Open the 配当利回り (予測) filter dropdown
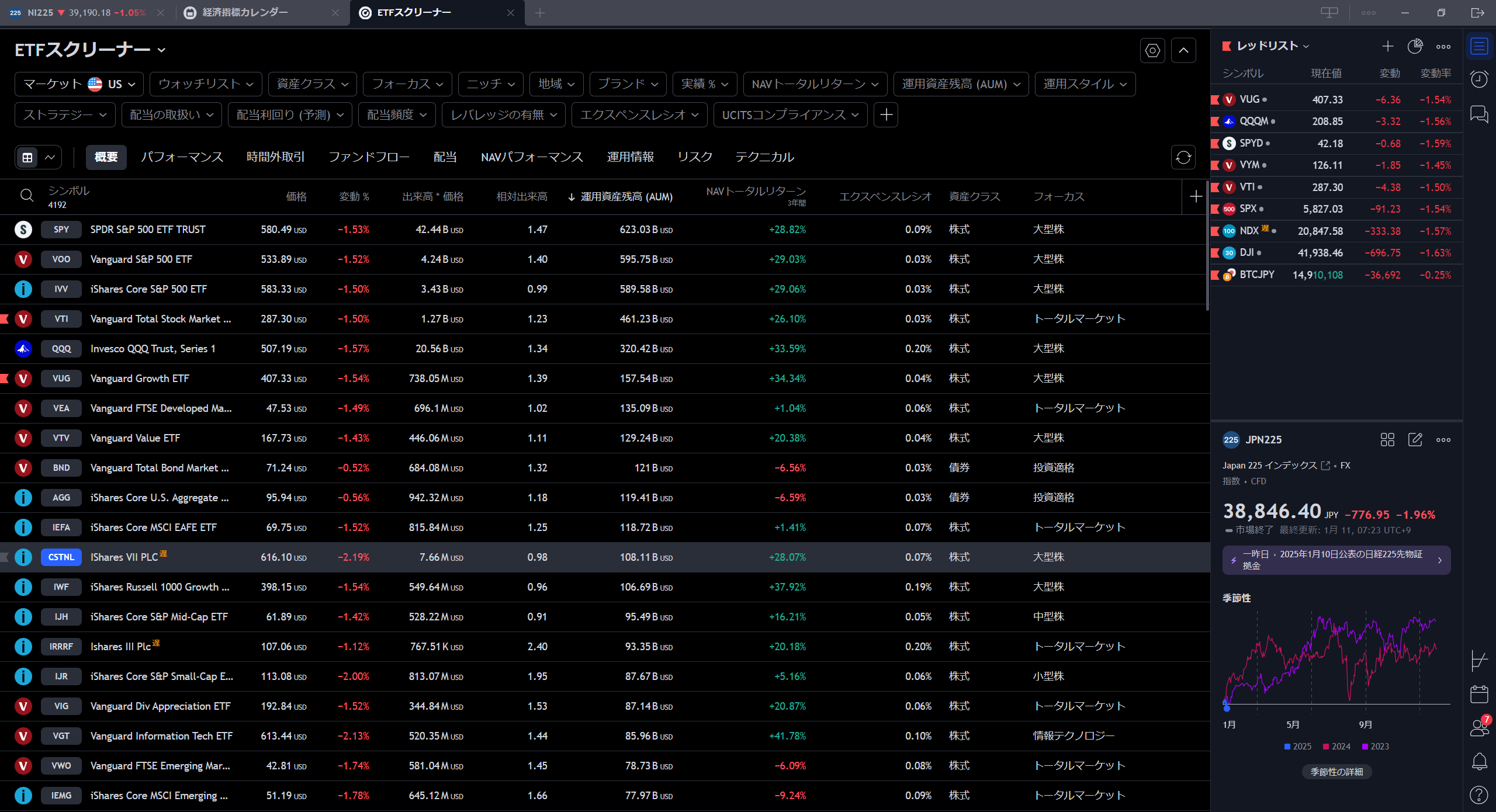1496x812 pixels. pos(289,114)
